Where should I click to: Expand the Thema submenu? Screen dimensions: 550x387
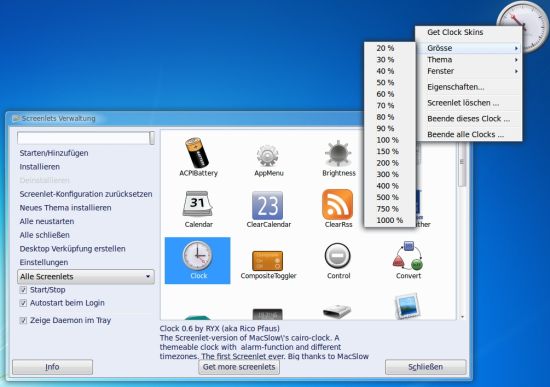tap(469, 60)
